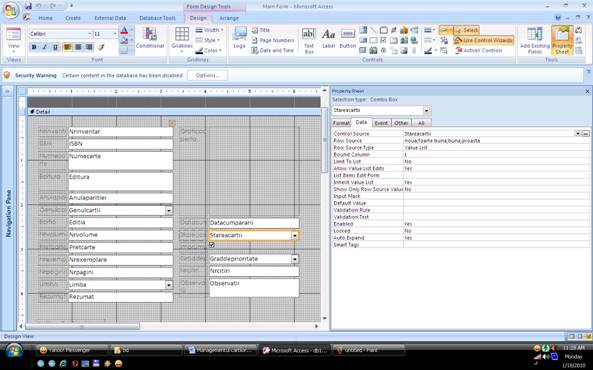Open gridline Width dropdown
Screen dimensions: 593x370
209,30
